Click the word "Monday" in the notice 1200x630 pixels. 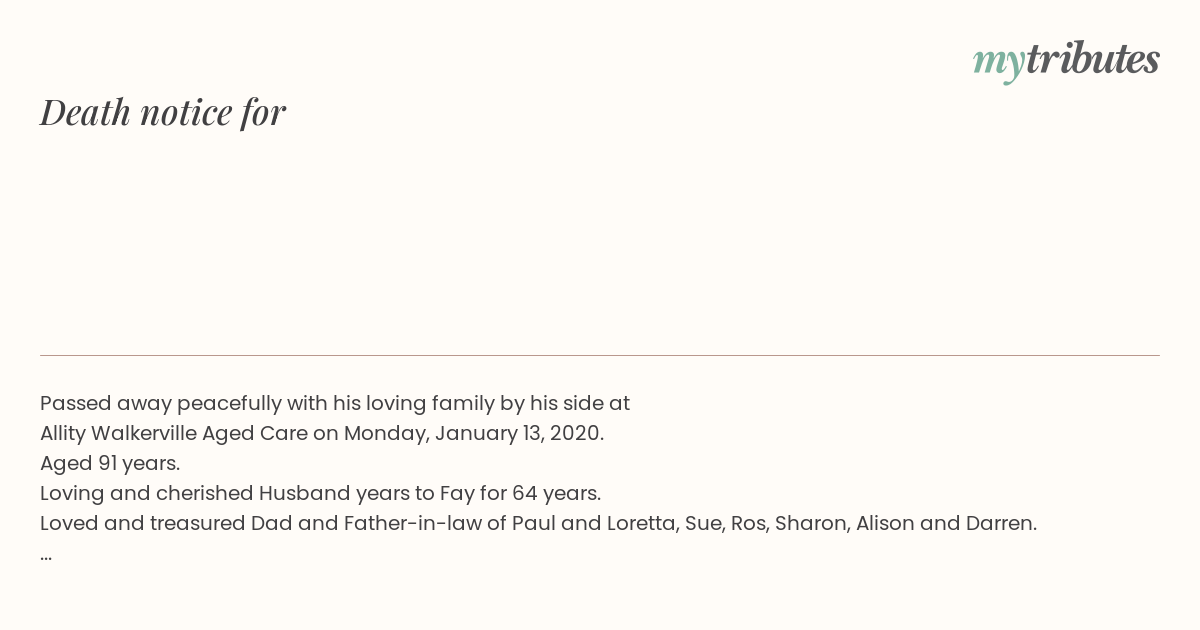click(386, 434)
